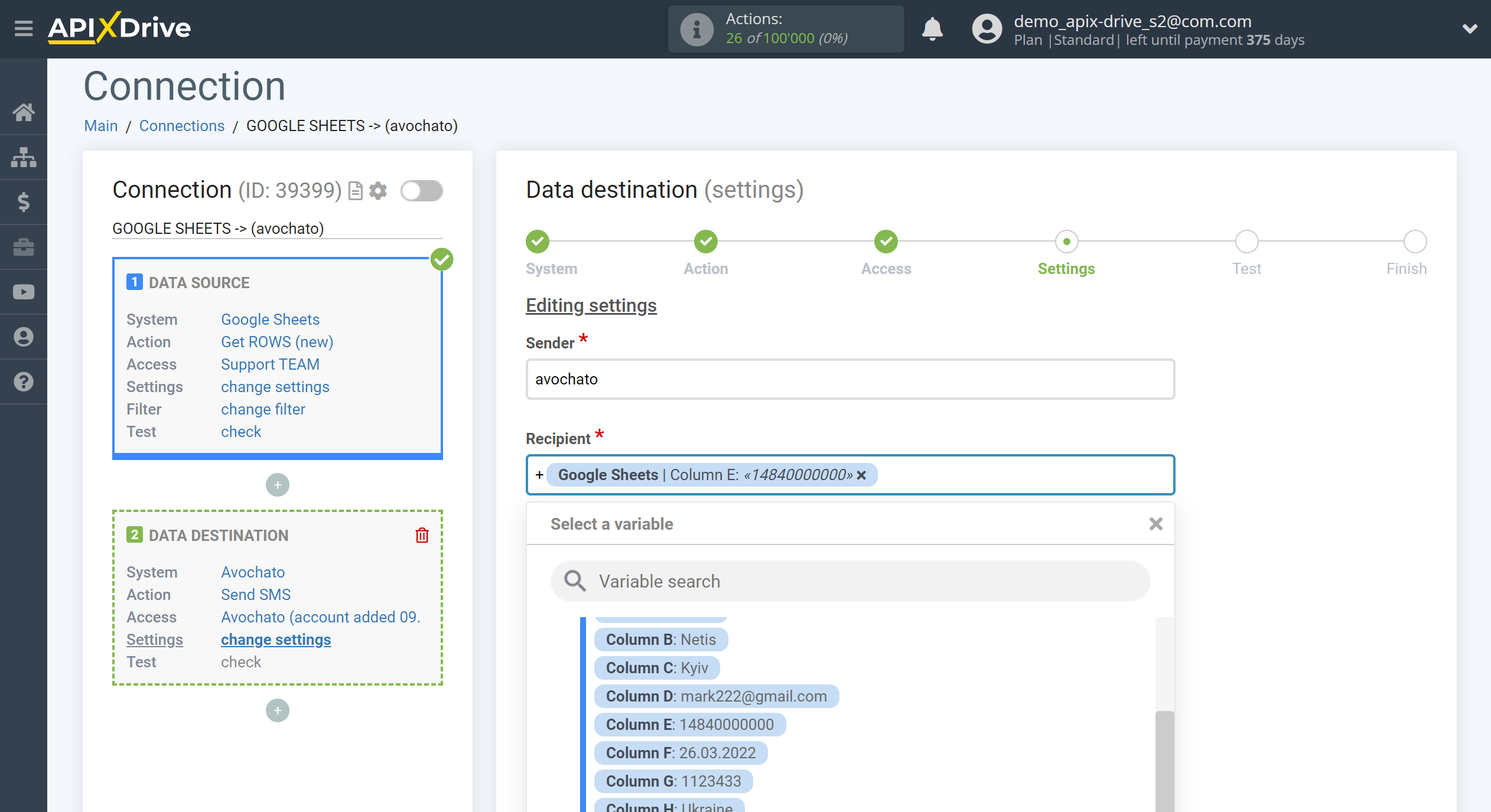Screen dimensions: 1491x812
Task: Remove Column E tag from Recipient
Action: 861,475
